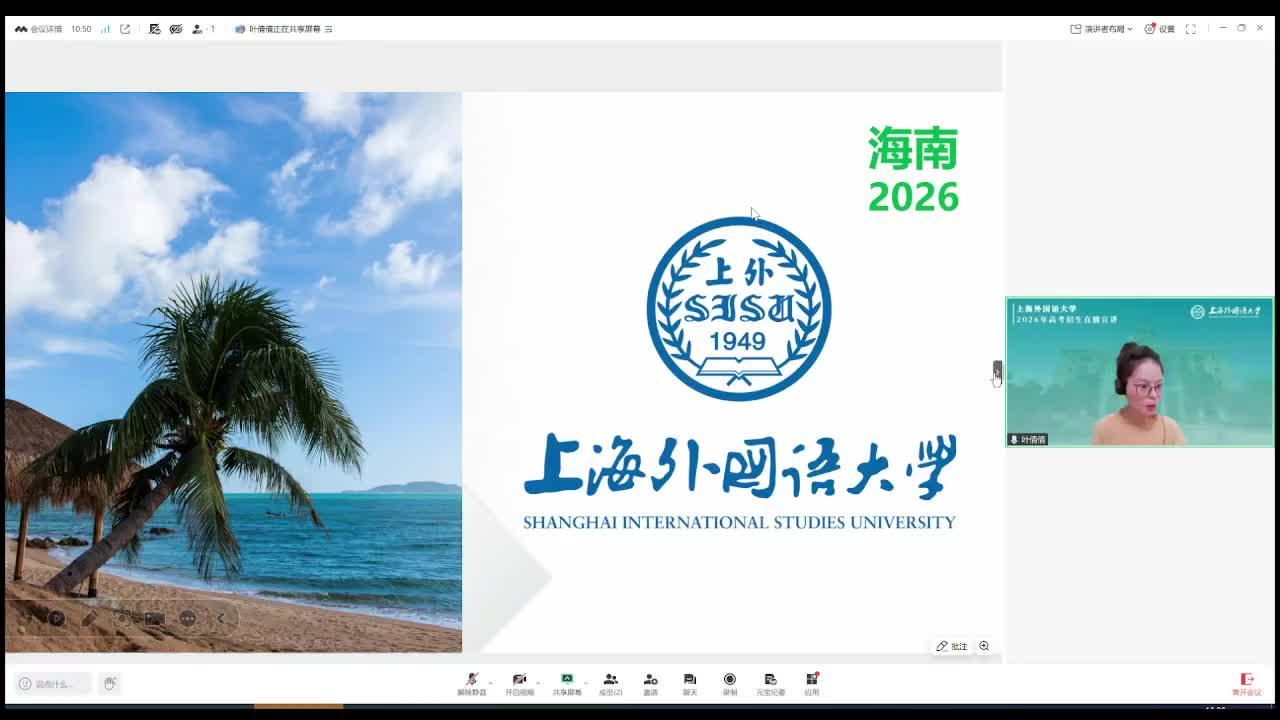
Task: Enter full screen mode
Action: click(1190, 29)
